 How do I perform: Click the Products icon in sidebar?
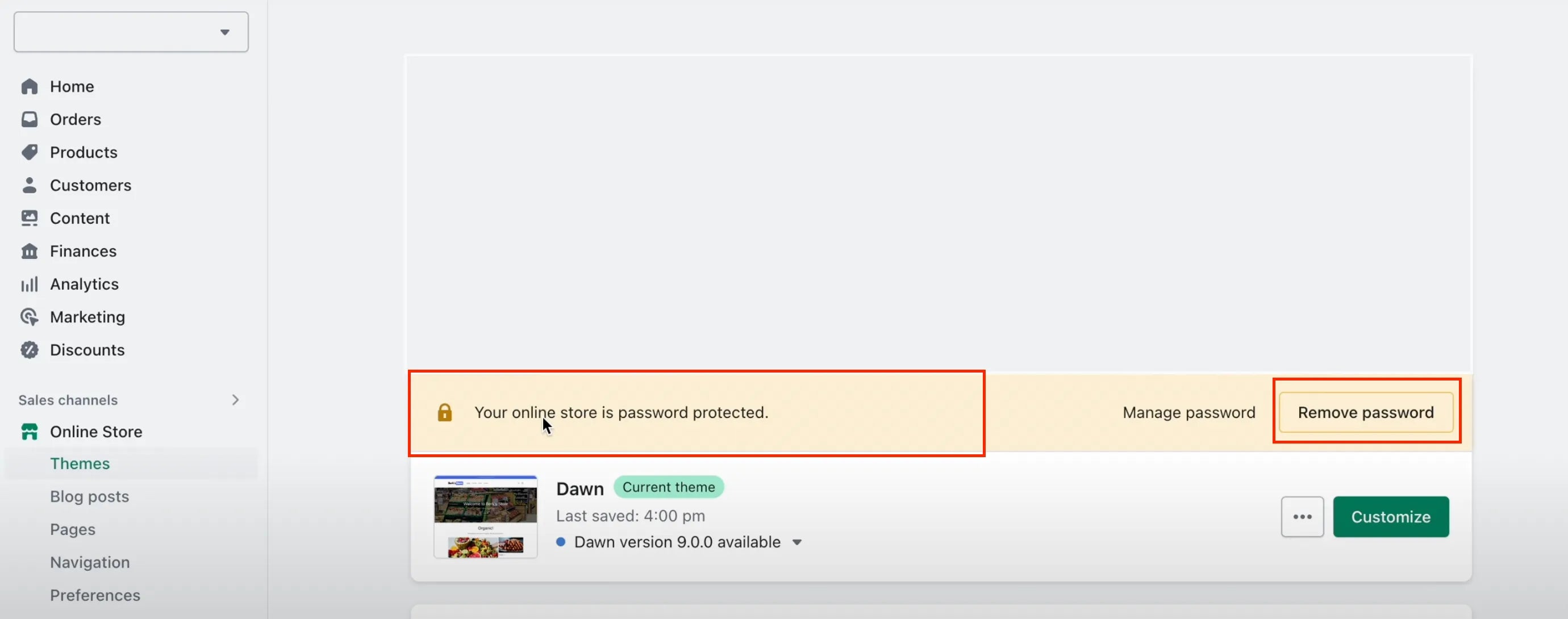tap(29, 153)
